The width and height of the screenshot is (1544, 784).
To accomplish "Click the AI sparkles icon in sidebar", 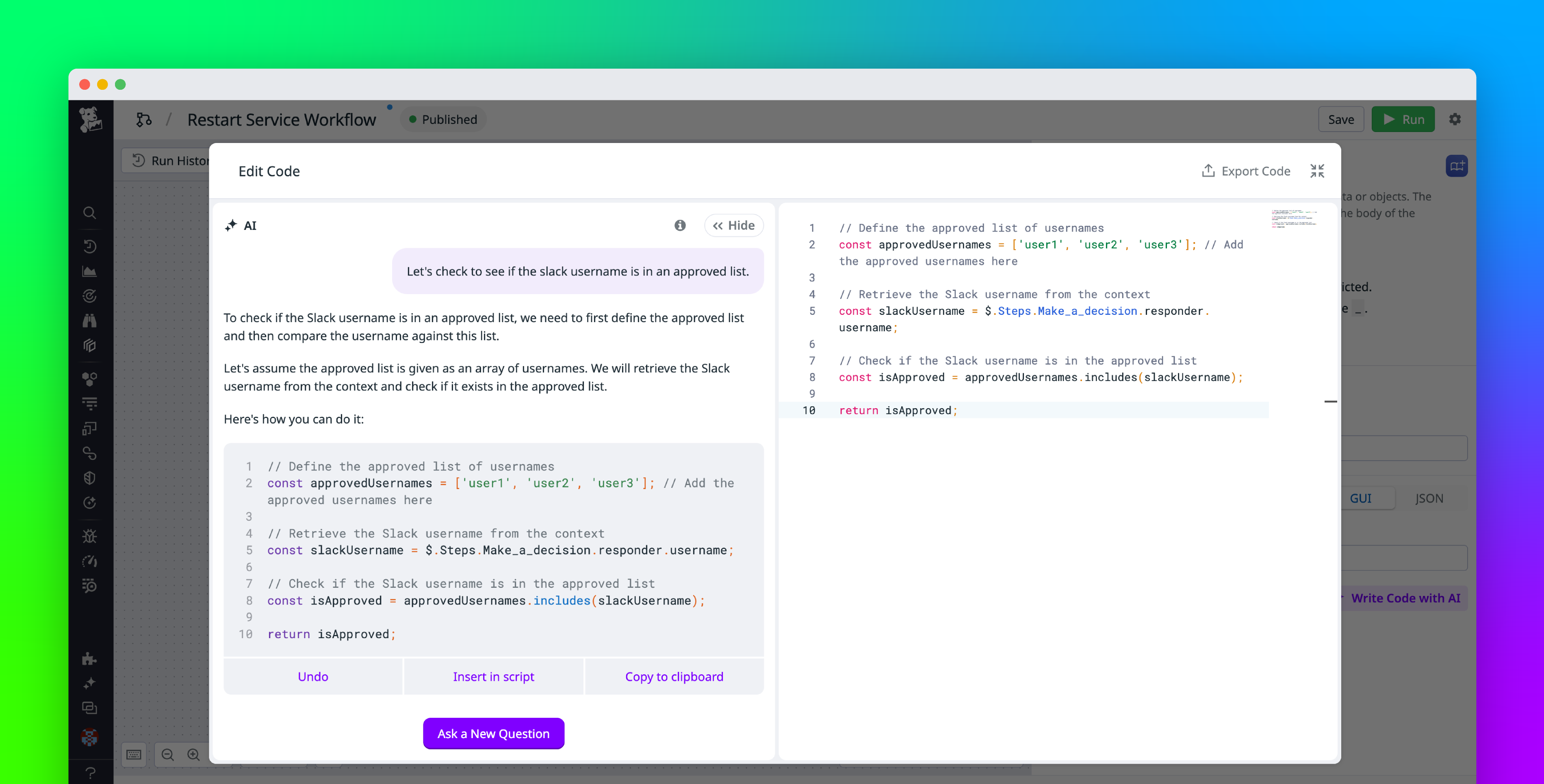I will pyautogui.click(x=90, y=683).
